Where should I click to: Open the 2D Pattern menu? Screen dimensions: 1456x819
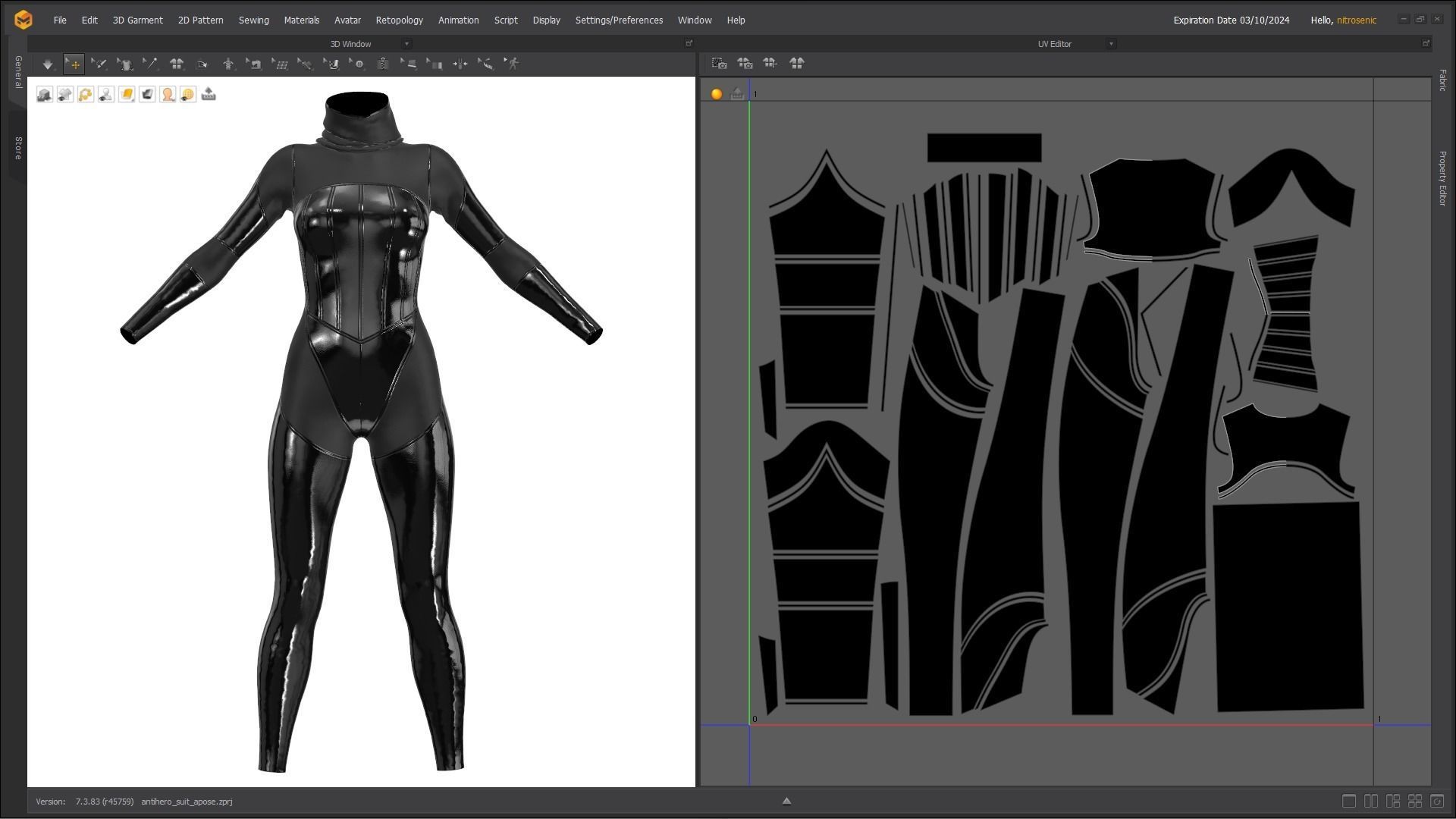[x=200, y=20]
